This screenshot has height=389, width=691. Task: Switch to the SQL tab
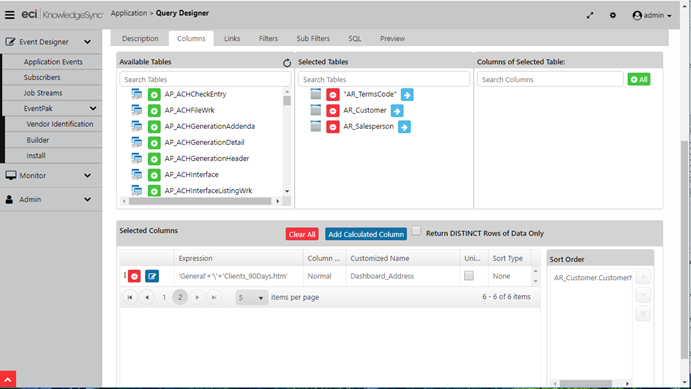(355, 39)
